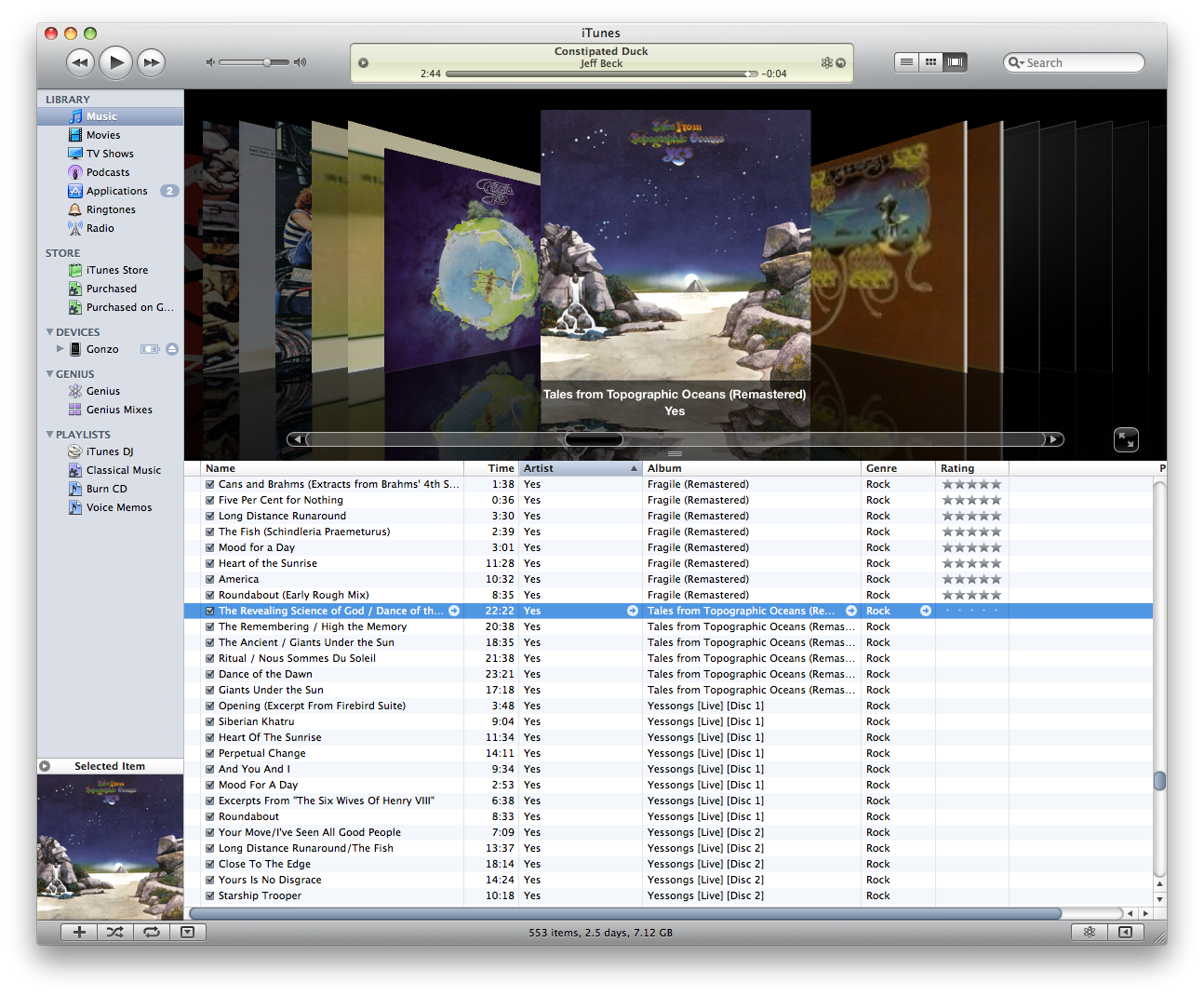
Task: Collapse the PLAYLISTS section
Action: click(x=49, y=435)
